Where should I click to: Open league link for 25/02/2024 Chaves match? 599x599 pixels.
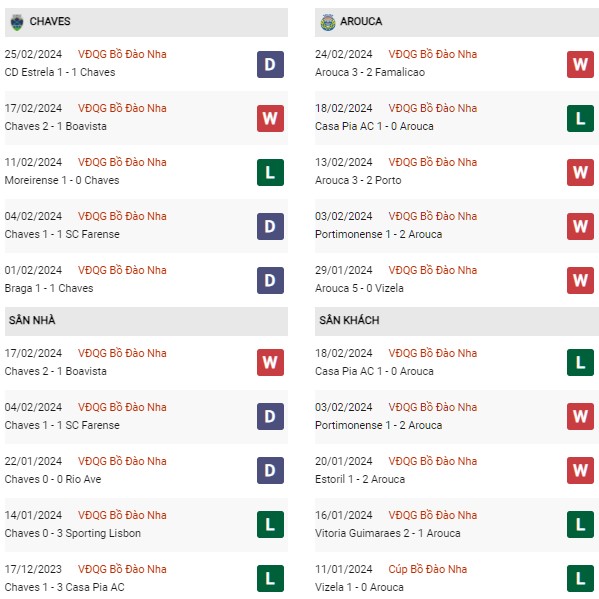coord(122,54)
